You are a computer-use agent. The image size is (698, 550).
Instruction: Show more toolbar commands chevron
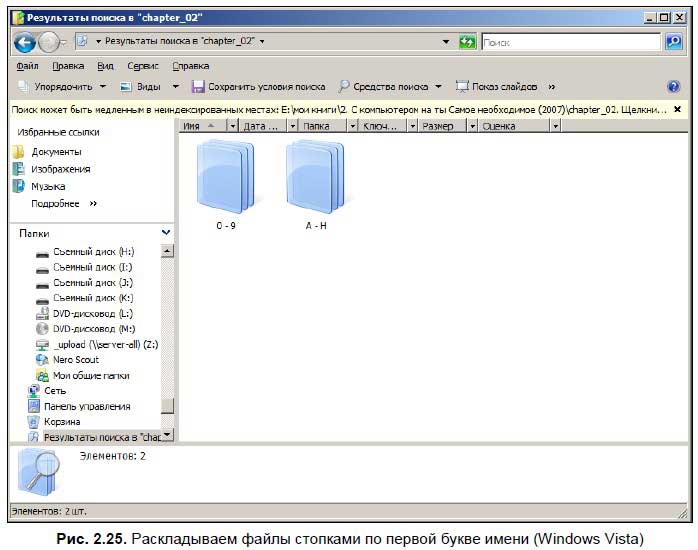click(x=552, y=86)
